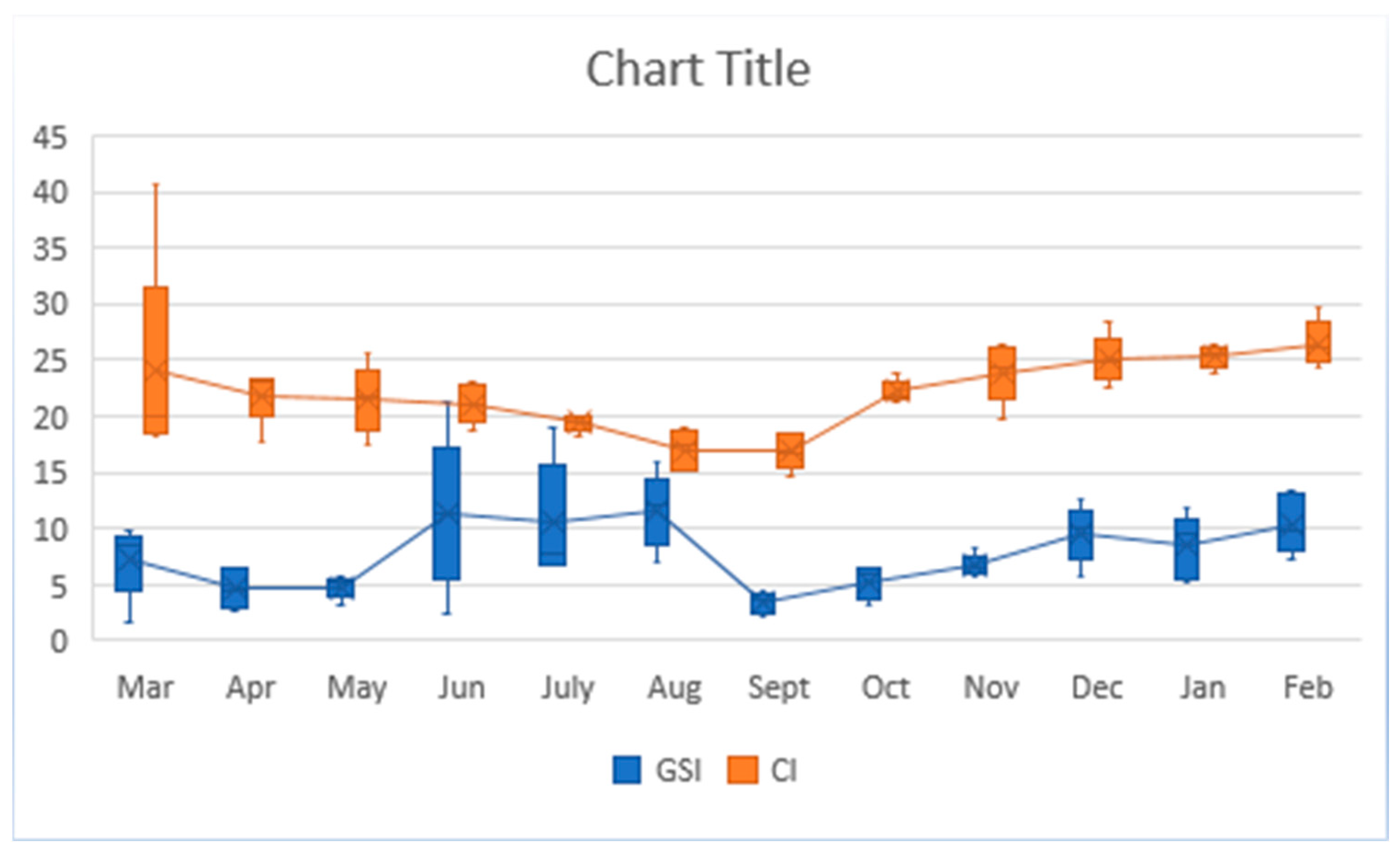
Task: Select the orange CI box for Mar
Action: 156,360
